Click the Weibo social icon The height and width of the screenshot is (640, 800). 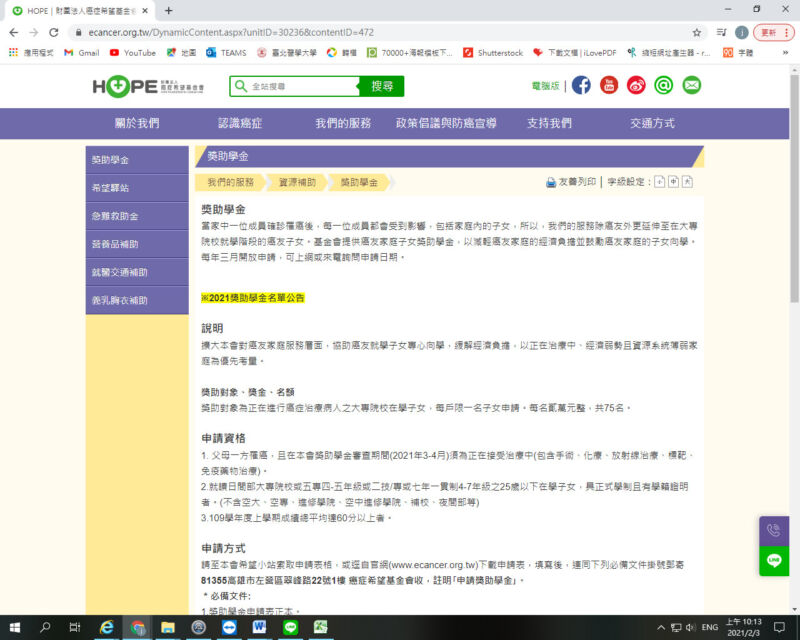click(636, 86)
